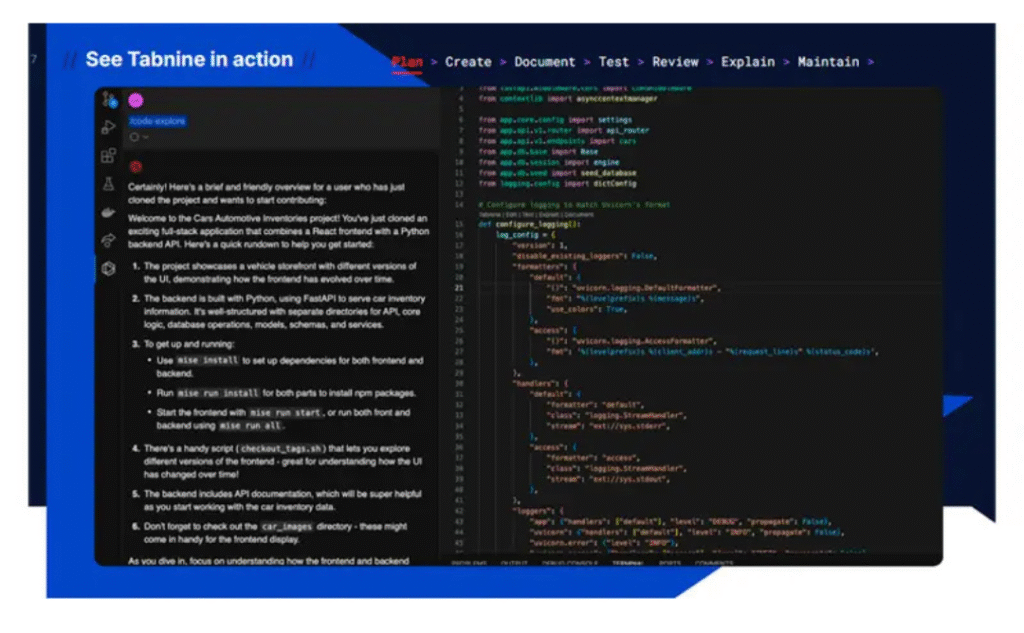Open the Docker whale icon
Image resolution: width=1024 pixels, height=633 pixels.
[x=108, y=212]
